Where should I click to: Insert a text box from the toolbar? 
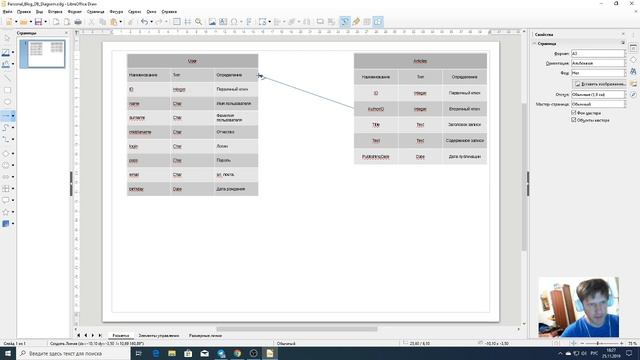(x=223, y=22)
